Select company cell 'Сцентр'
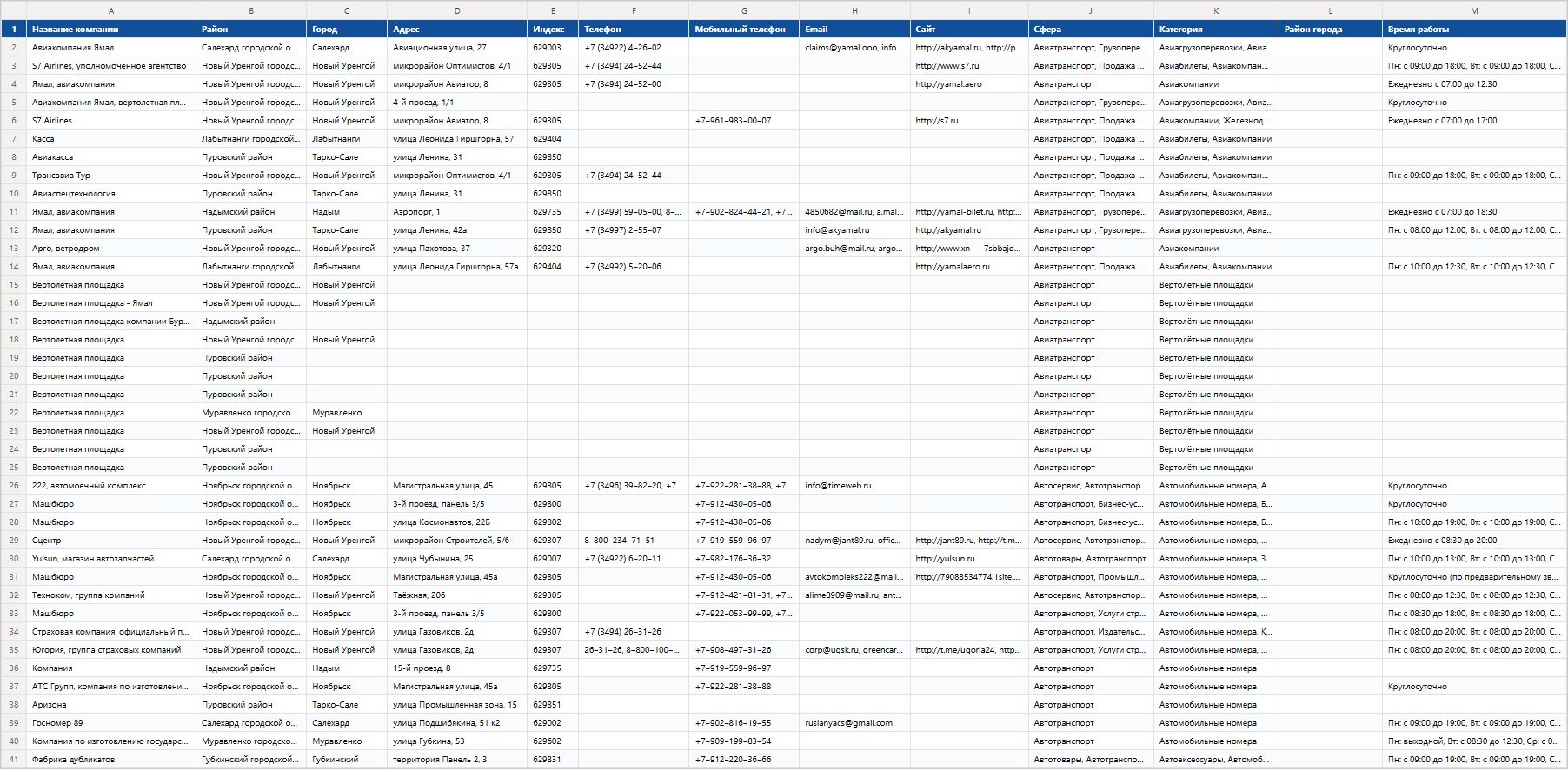1568x784 pixels. (x=111, y=541)
